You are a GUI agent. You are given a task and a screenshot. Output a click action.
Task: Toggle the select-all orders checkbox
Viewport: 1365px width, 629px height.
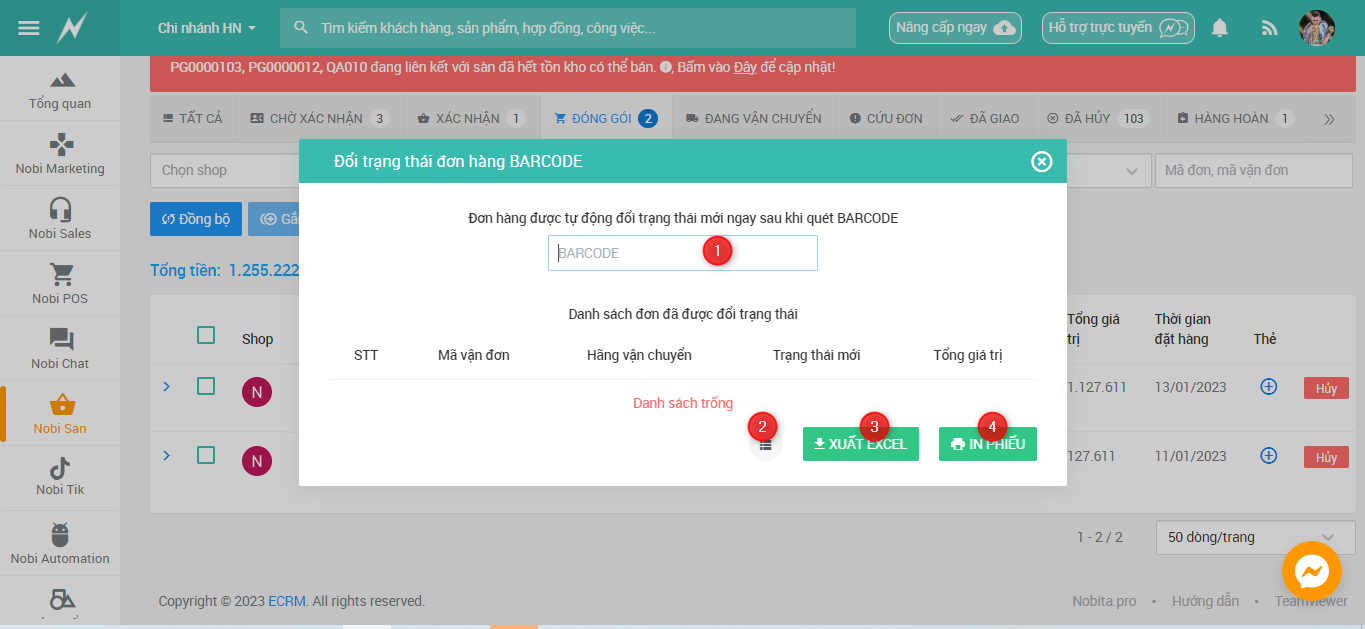click(x=206, y=336)
